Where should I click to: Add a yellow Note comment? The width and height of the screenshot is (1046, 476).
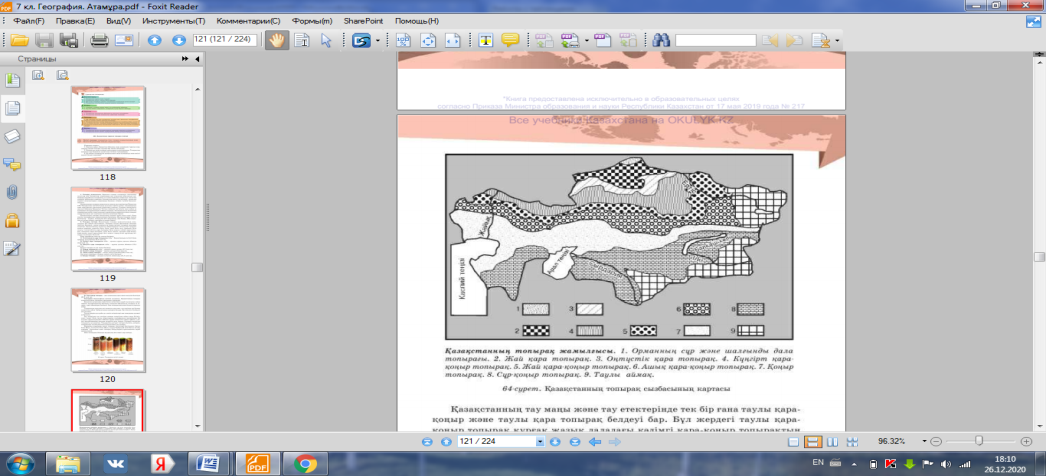tap(510, 40)
